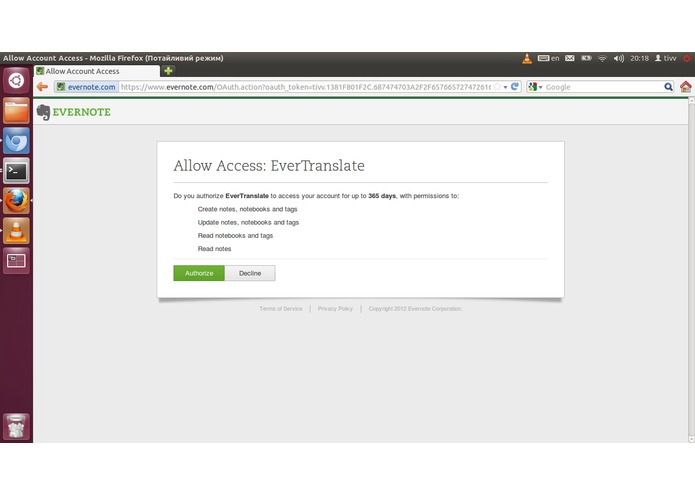The image size is (695, 494).
Task: Bookmark this page with the star
Action: [x=497, y=87]
